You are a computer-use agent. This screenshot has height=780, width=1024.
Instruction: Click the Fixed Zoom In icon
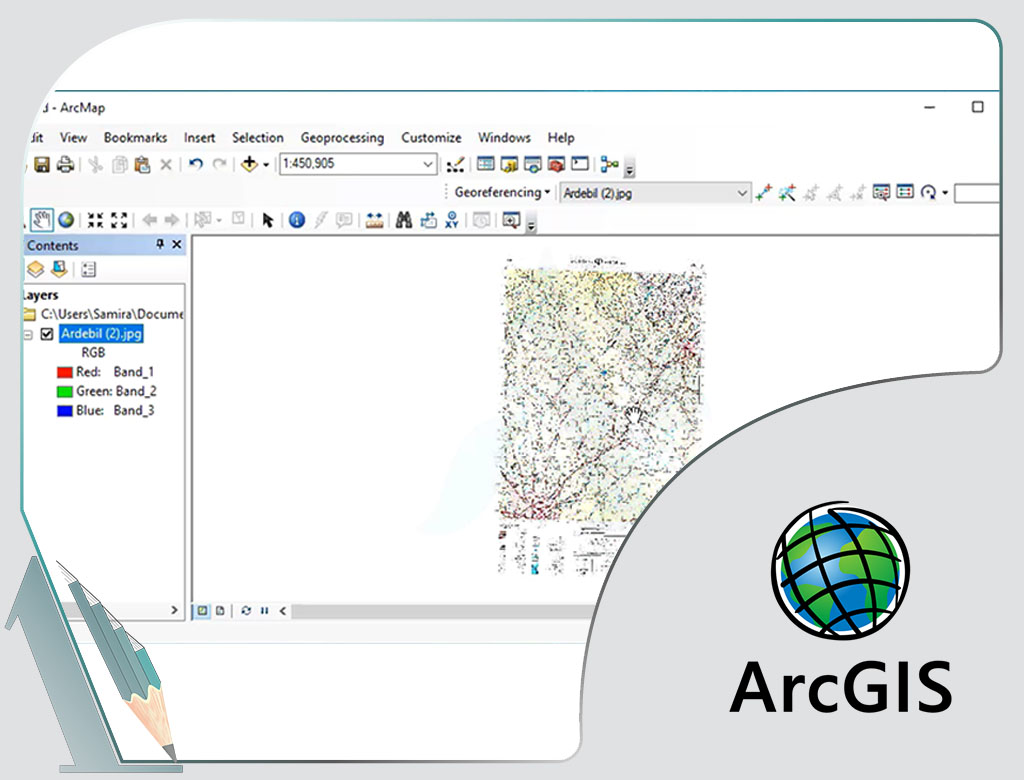coord(95,220)
